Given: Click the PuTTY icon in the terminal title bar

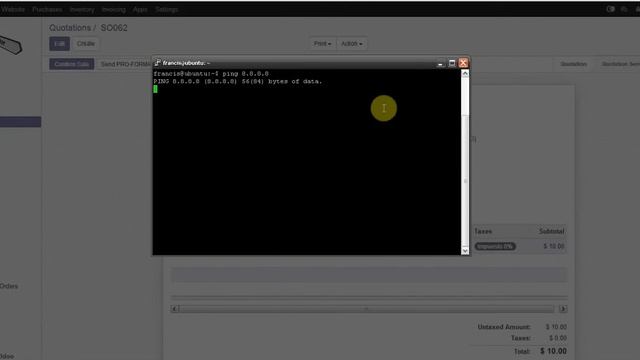Looking at the screenshot, I should pyautogui.click(x=157, y=63).
